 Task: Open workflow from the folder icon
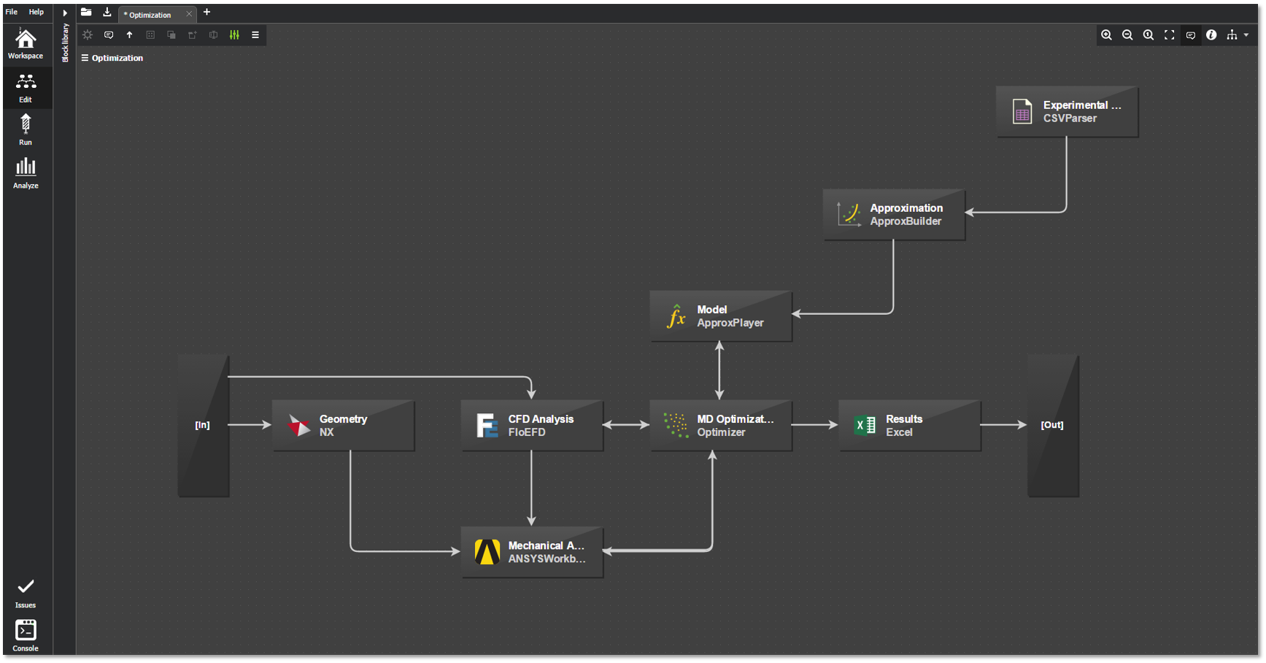(x=86, y=13)
